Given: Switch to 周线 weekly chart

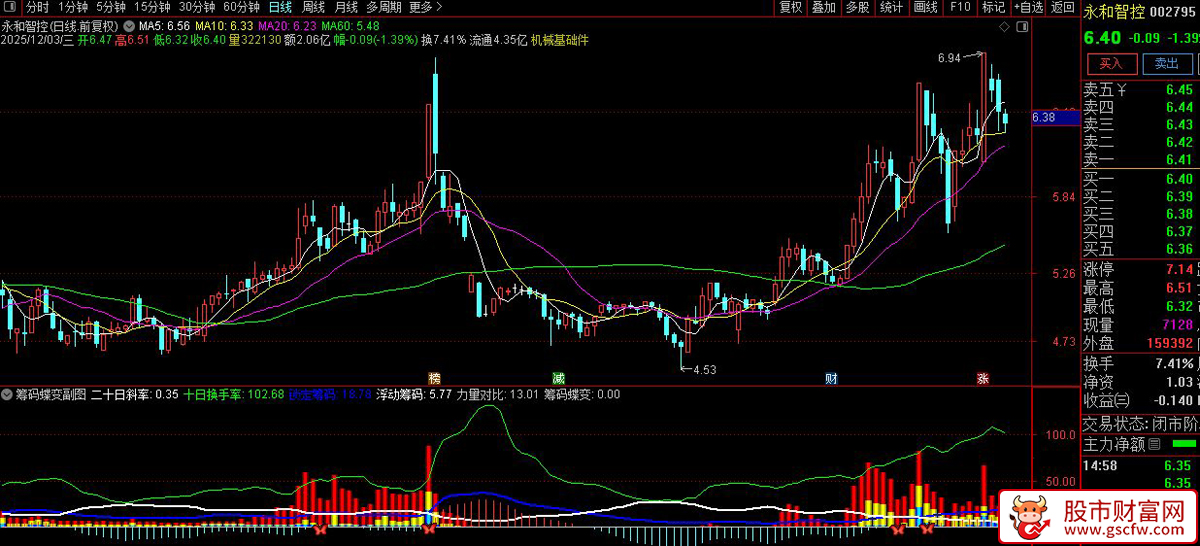Looking at the screenshot, I should 313,7.
